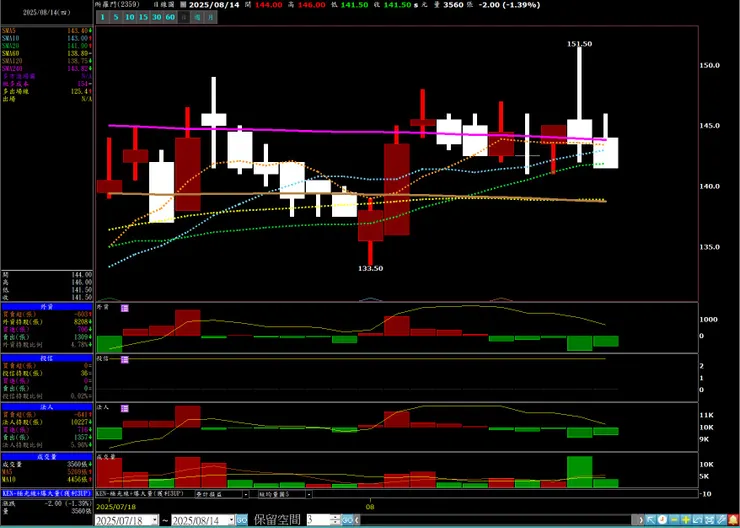This screenshot has height=528, width=740.
Task: Click the 135.0 price axis label
Action: 709,247
